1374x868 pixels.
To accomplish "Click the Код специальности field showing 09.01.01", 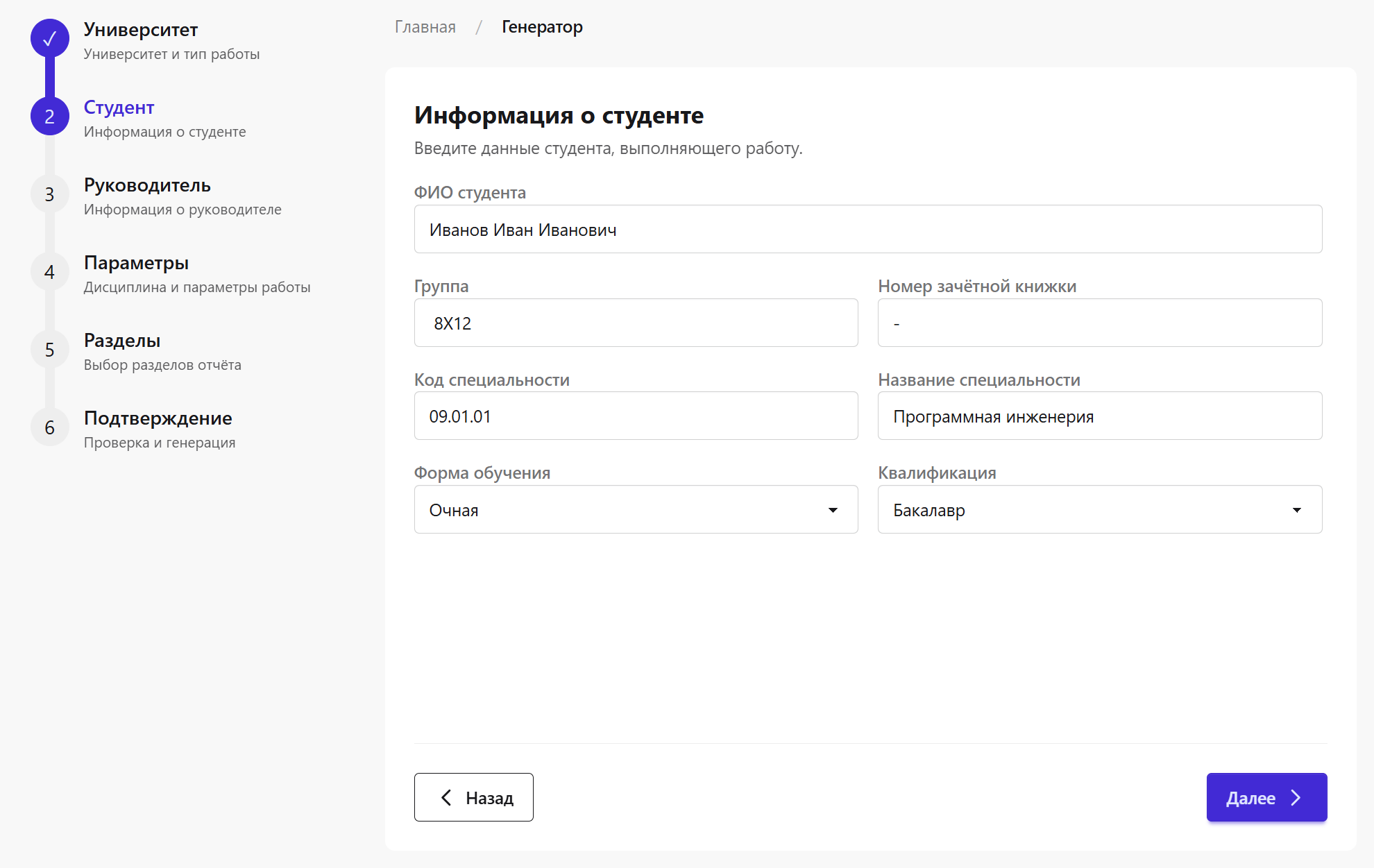I will [636, 416].
